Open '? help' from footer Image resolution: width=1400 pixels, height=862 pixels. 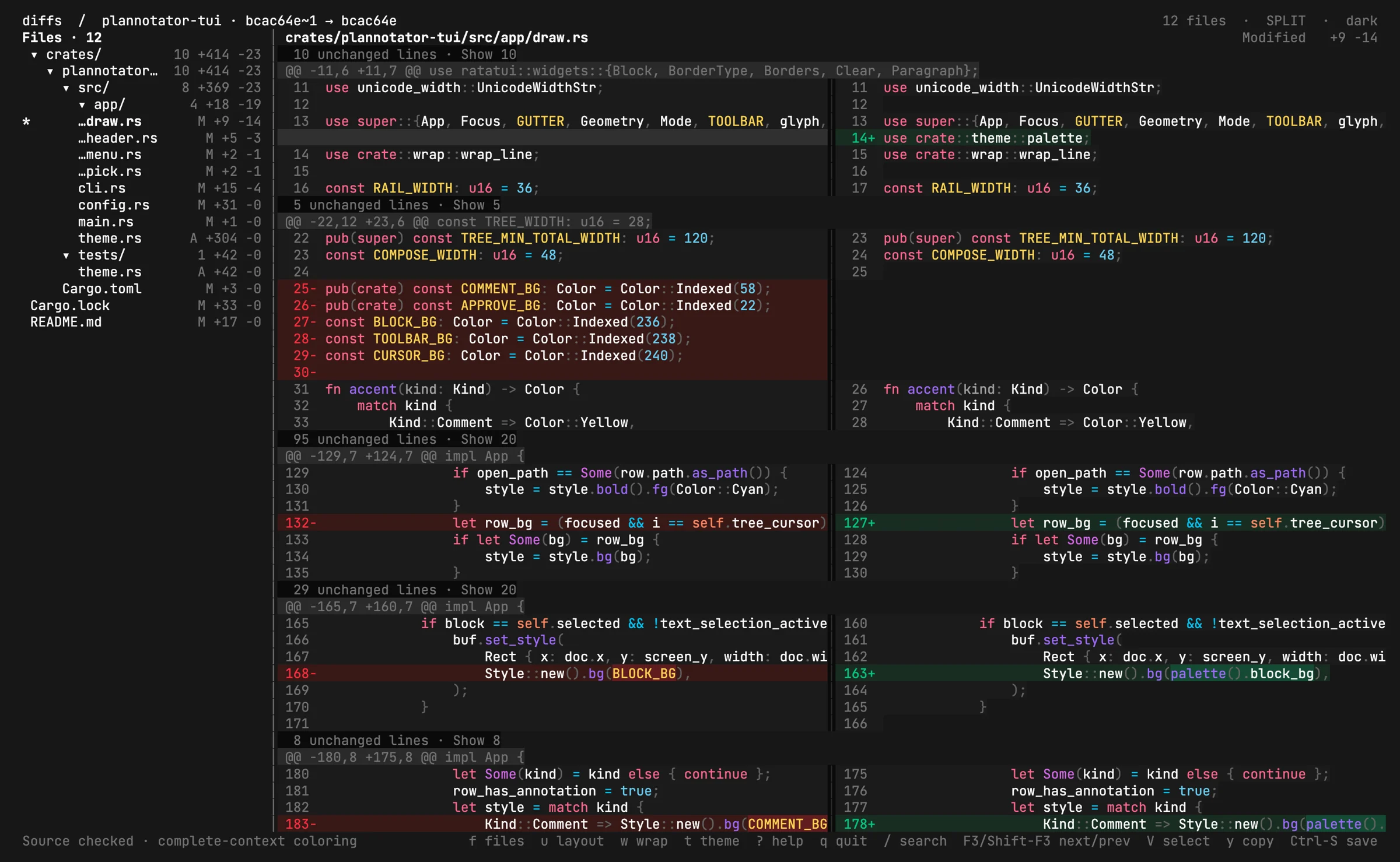779,841
